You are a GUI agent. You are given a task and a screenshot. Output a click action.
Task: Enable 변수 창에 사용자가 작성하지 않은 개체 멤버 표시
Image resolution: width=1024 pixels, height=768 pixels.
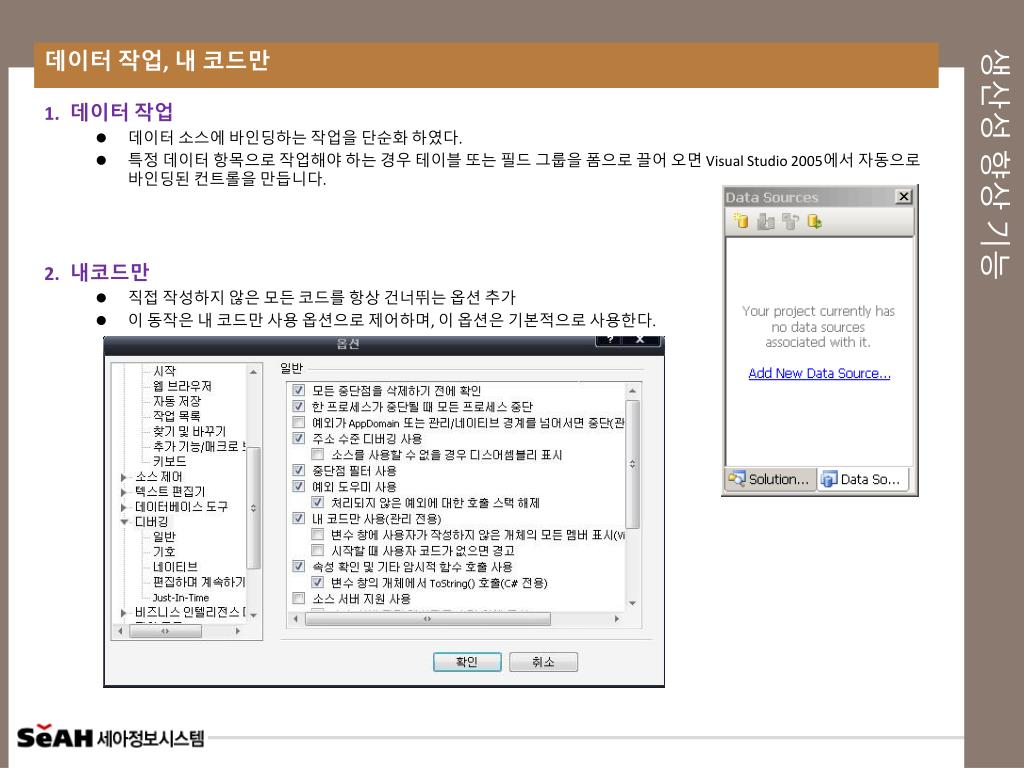point(317,534)
